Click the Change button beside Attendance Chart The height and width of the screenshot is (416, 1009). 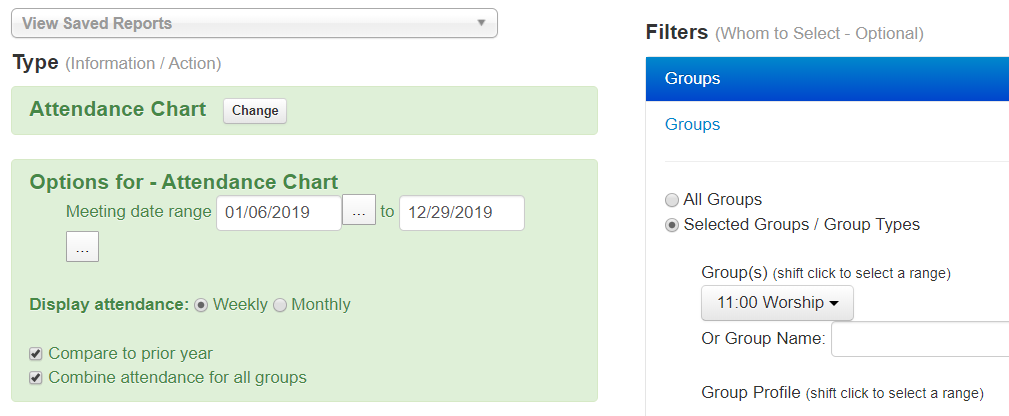click(x=255, y=111)
